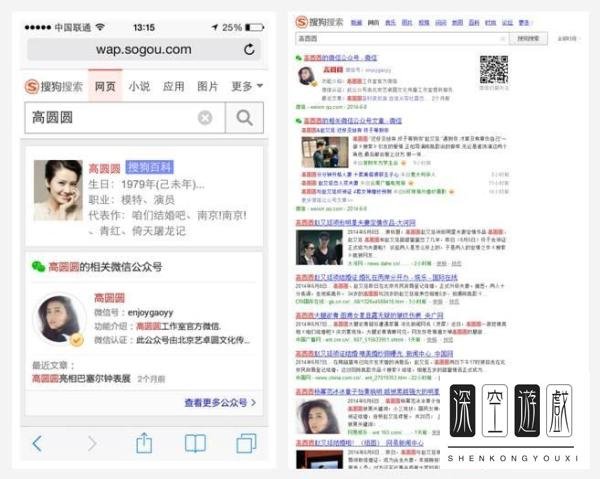The height and width of the screenshot is (479, 600).
Task: Switch to the 应用 tab
Action: point(173,86)
